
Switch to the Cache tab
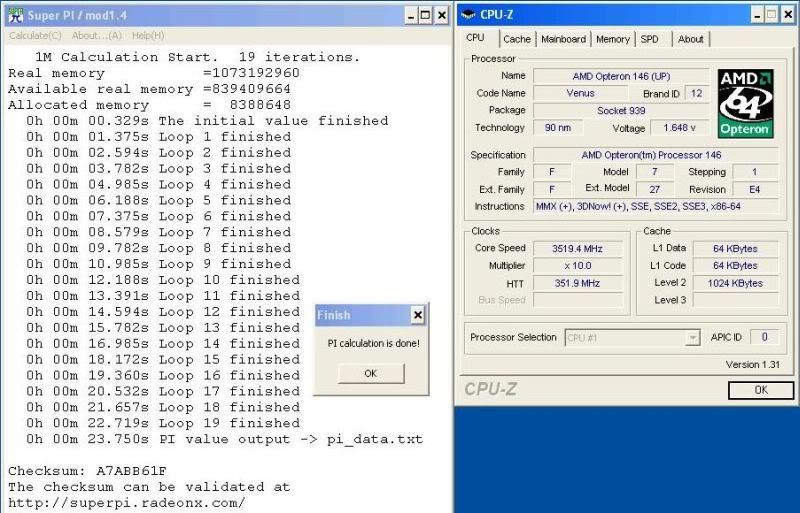pos(517,39)
